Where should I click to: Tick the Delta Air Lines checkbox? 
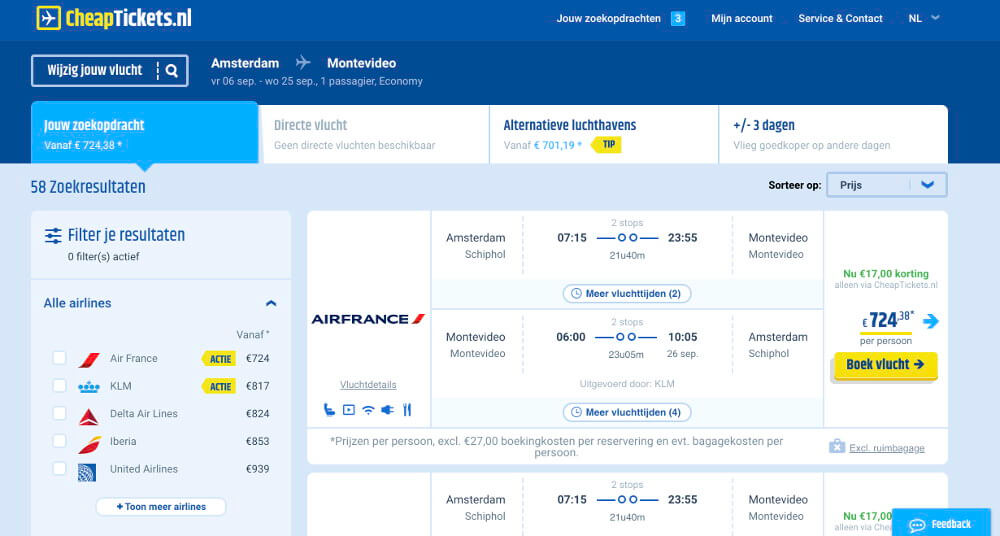coord(59,413)
